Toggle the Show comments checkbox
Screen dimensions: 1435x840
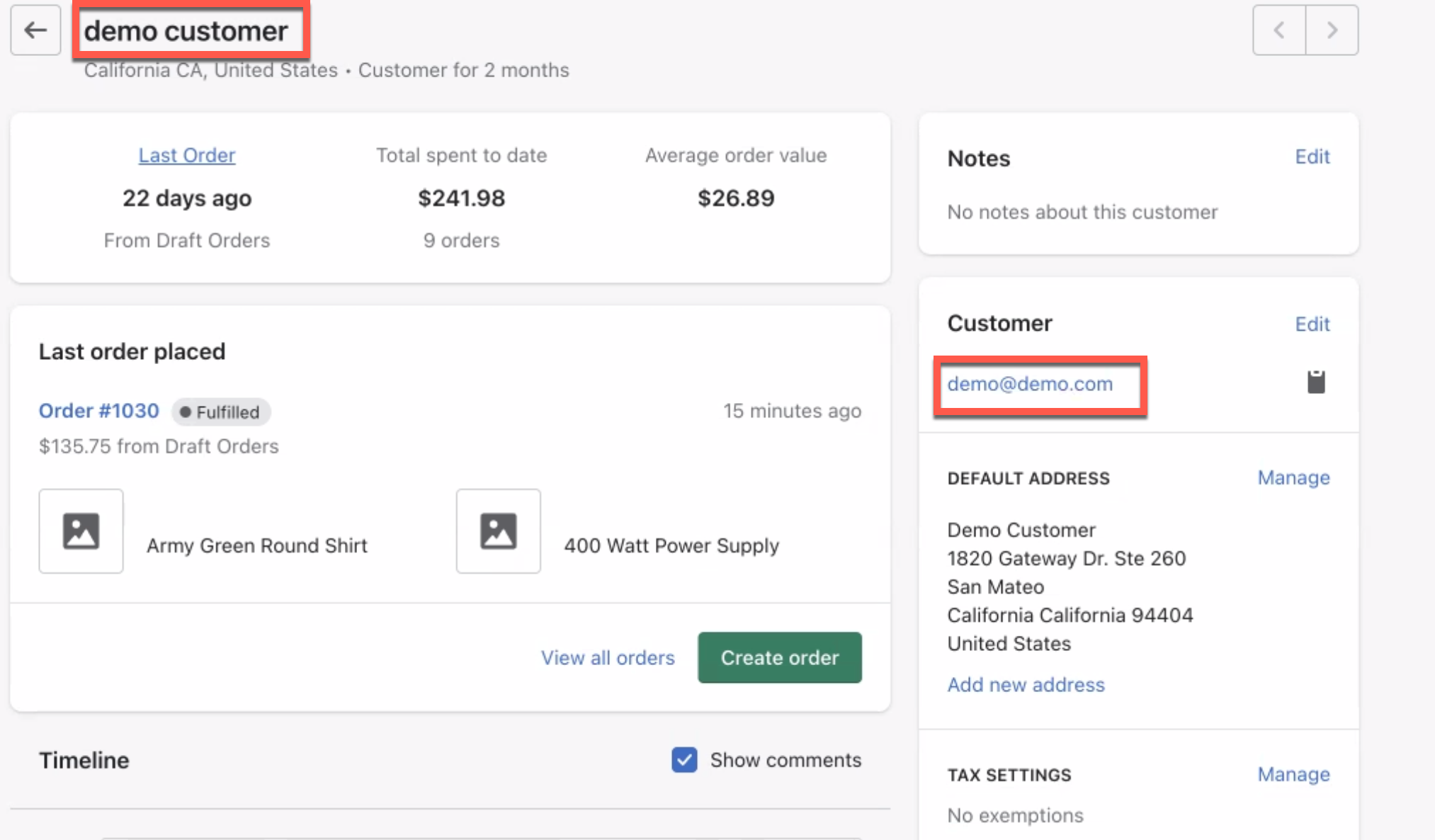tap(684, 760)
